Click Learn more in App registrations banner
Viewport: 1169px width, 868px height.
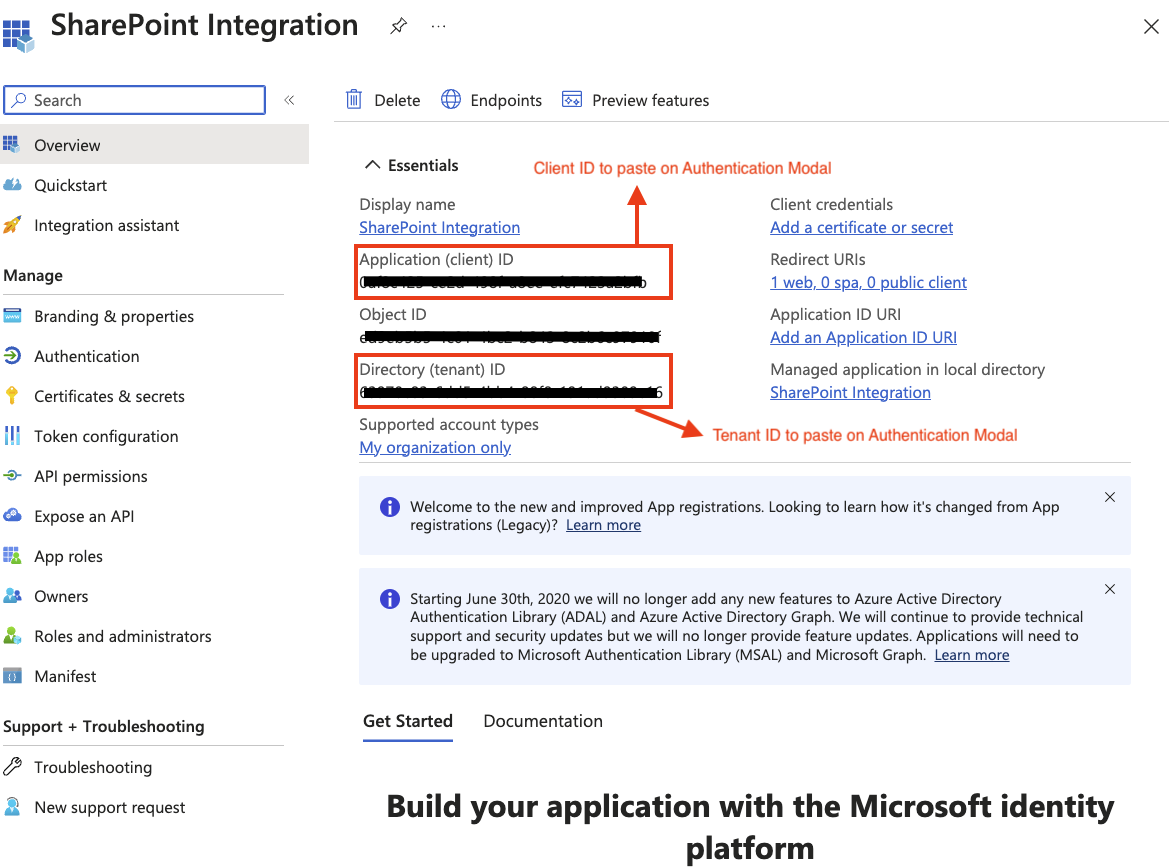603,525
